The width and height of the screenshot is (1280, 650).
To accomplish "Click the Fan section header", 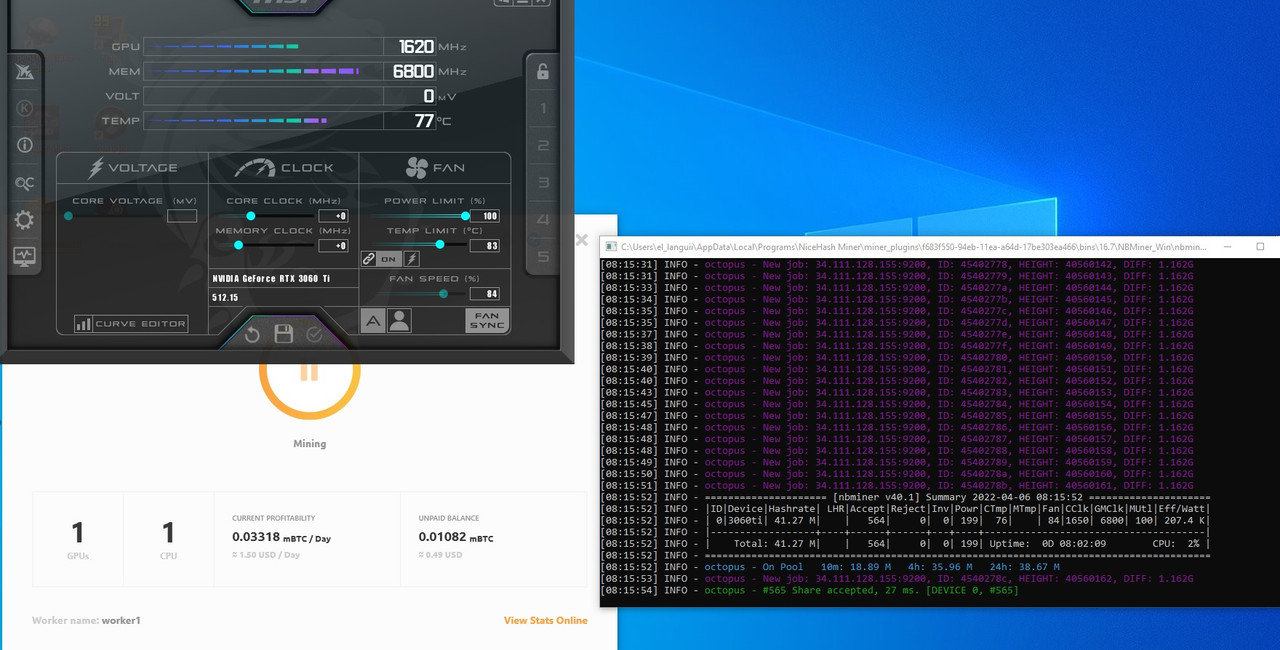I will point(435,168).
